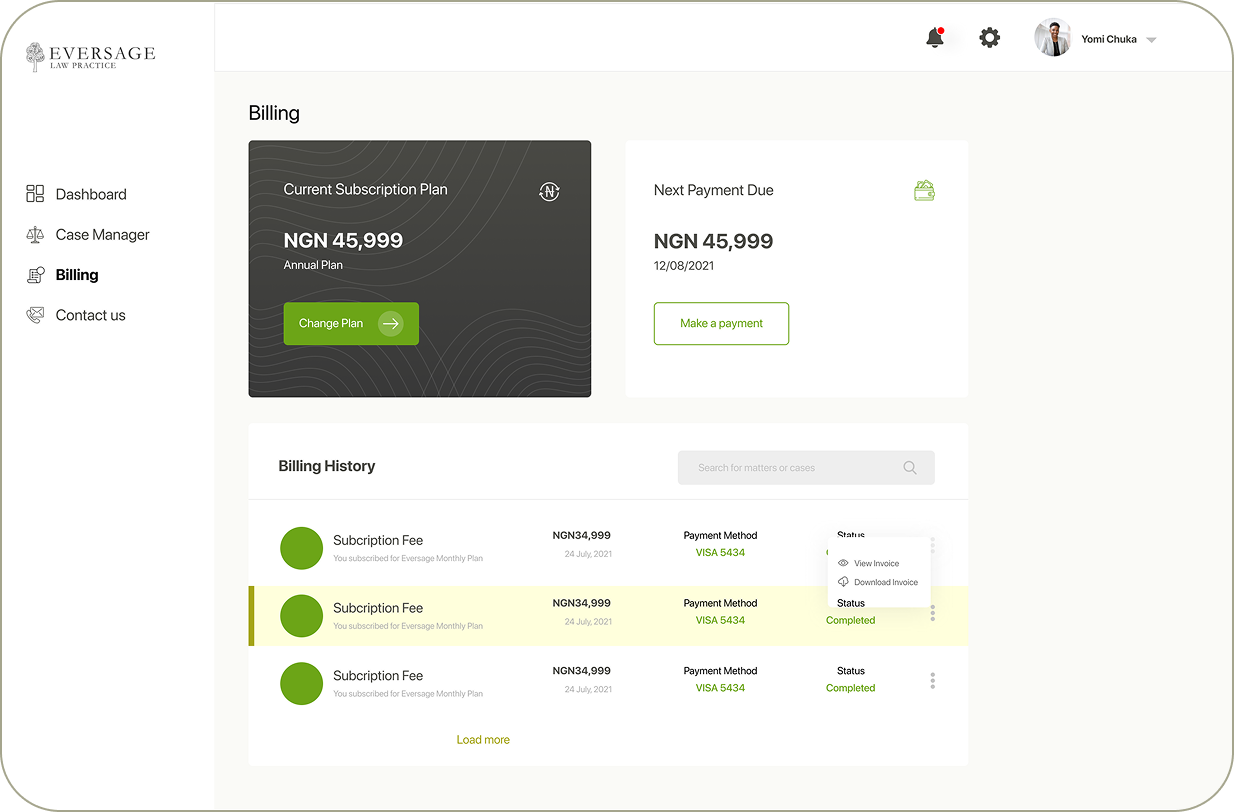
Task: Open the options menu on the highlighted billing row
Action: [932, 612]
